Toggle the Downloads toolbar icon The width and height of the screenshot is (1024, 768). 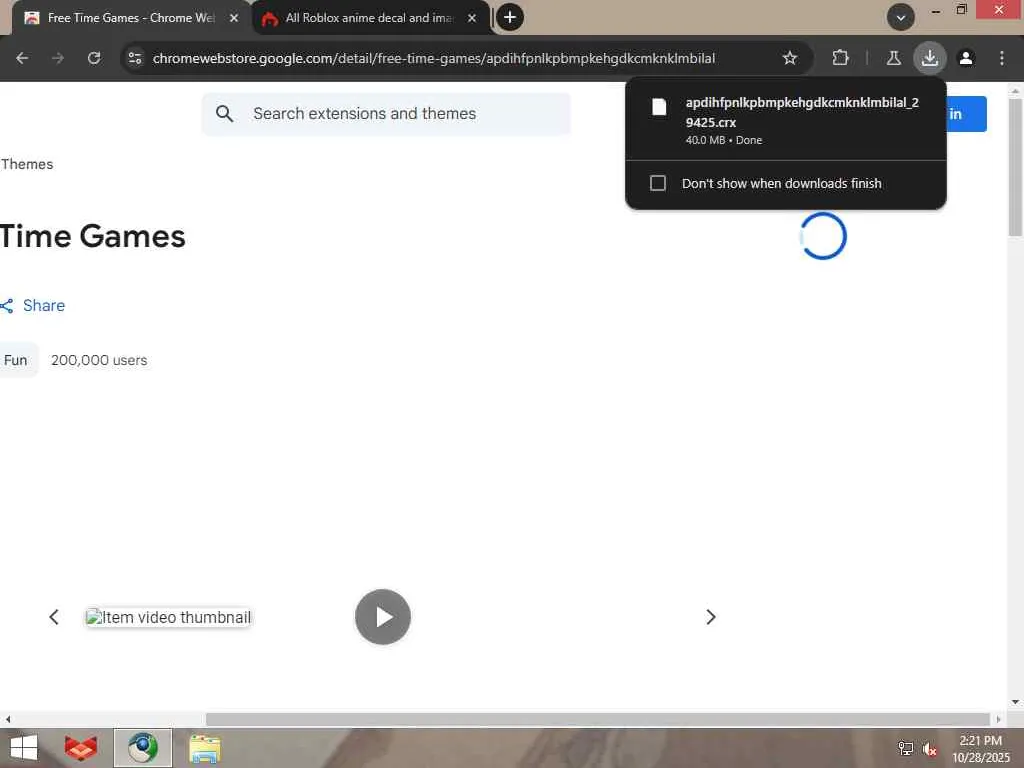(x=929, y=58)
